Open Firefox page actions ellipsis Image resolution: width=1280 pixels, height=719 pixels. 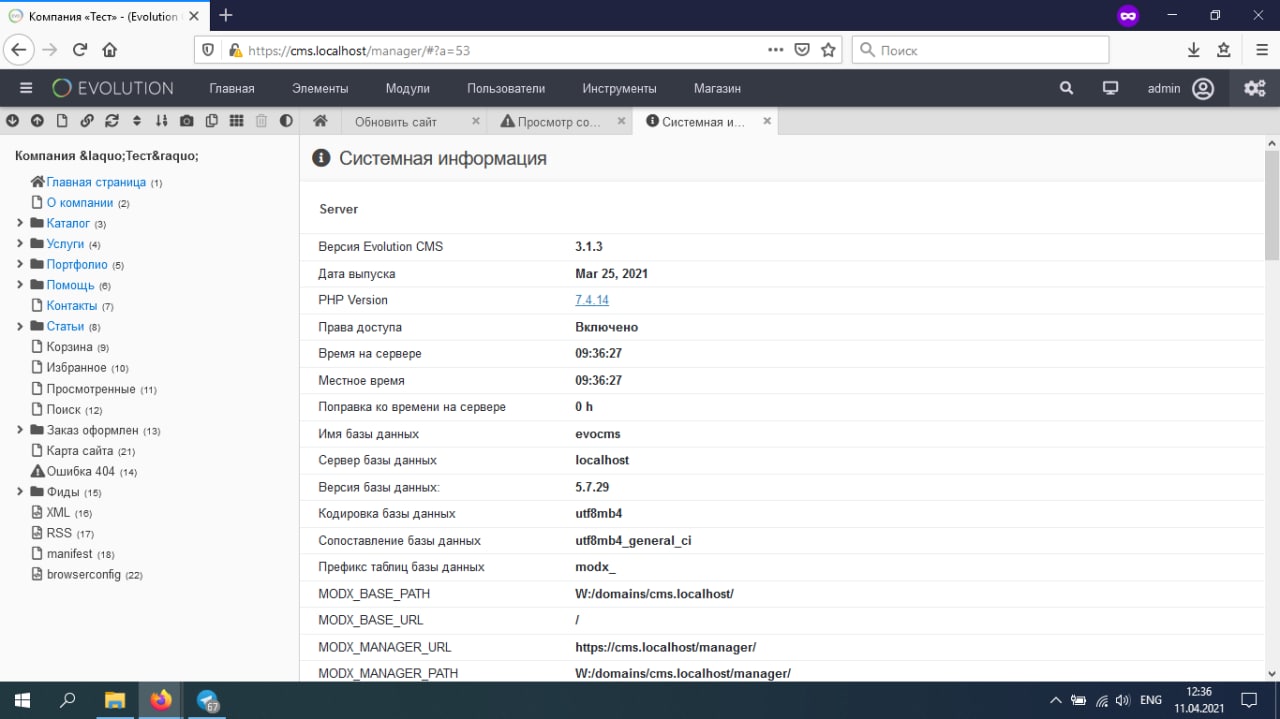pyautogui.click(x=776, y=50)
